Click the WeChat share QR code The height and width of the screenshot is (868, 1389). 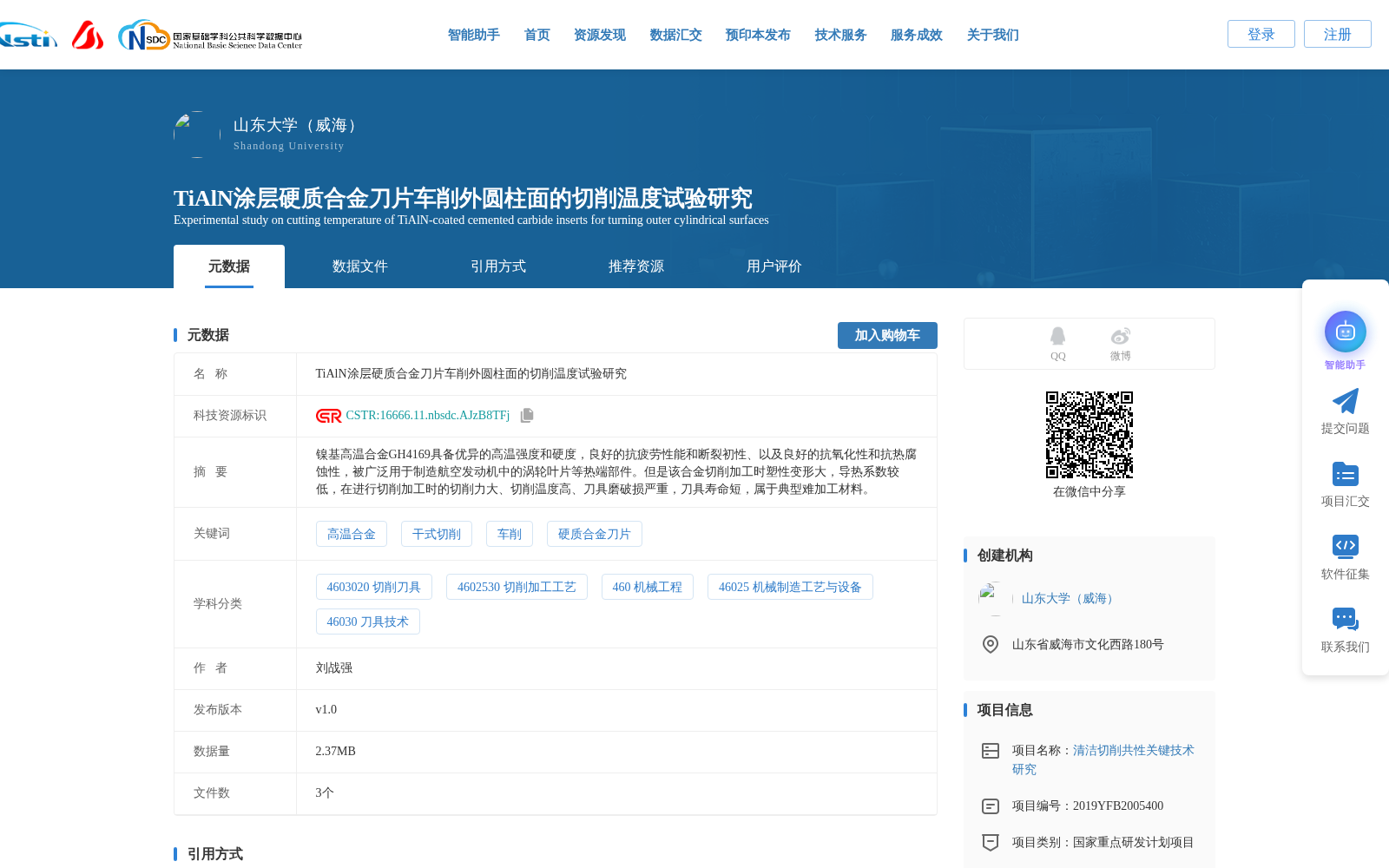click(x=1089, y=435)
